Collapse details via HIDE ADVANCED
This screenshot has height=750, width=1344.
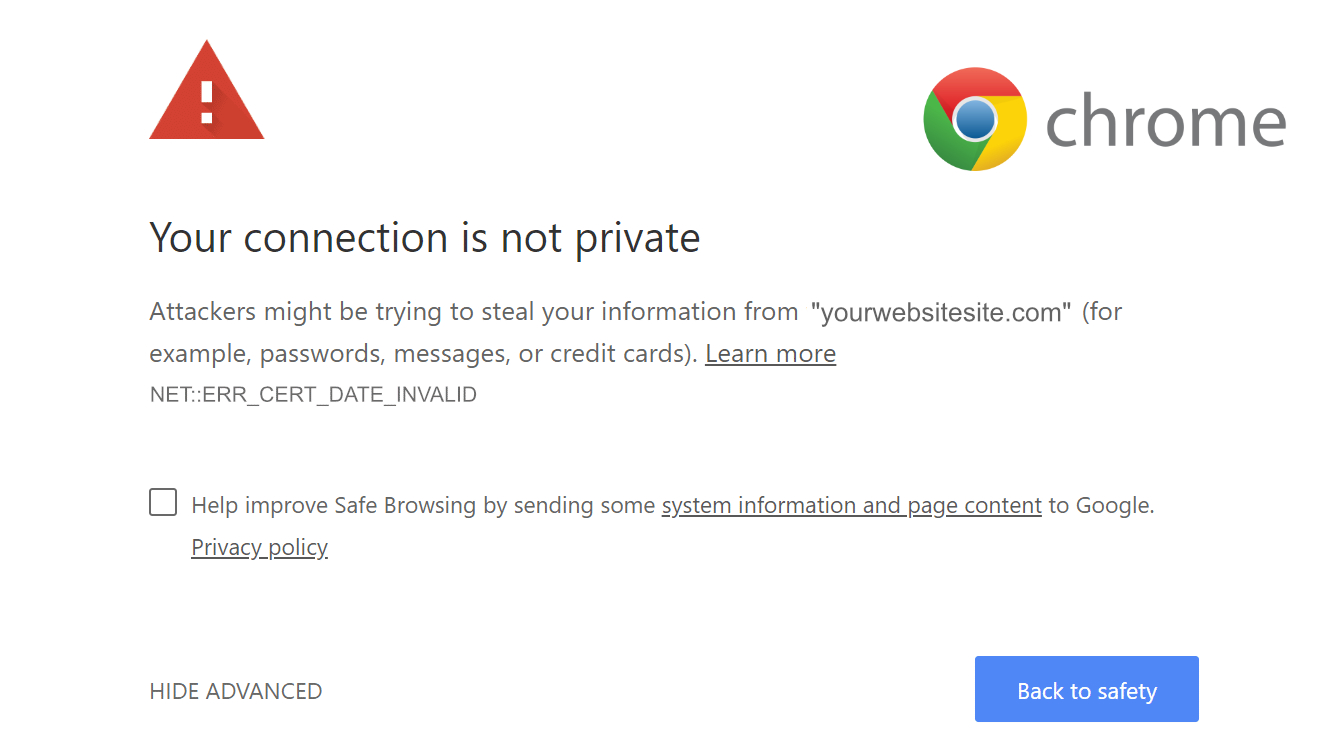point(236,691)
